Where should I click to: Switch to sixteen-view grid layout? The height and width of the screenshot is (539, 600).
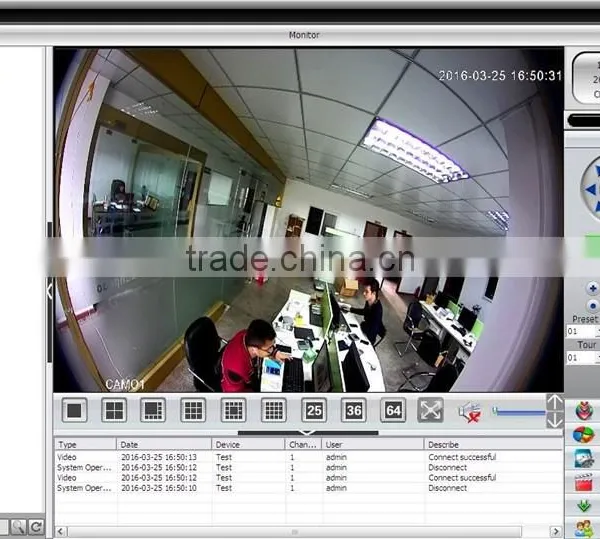point(274,410)
